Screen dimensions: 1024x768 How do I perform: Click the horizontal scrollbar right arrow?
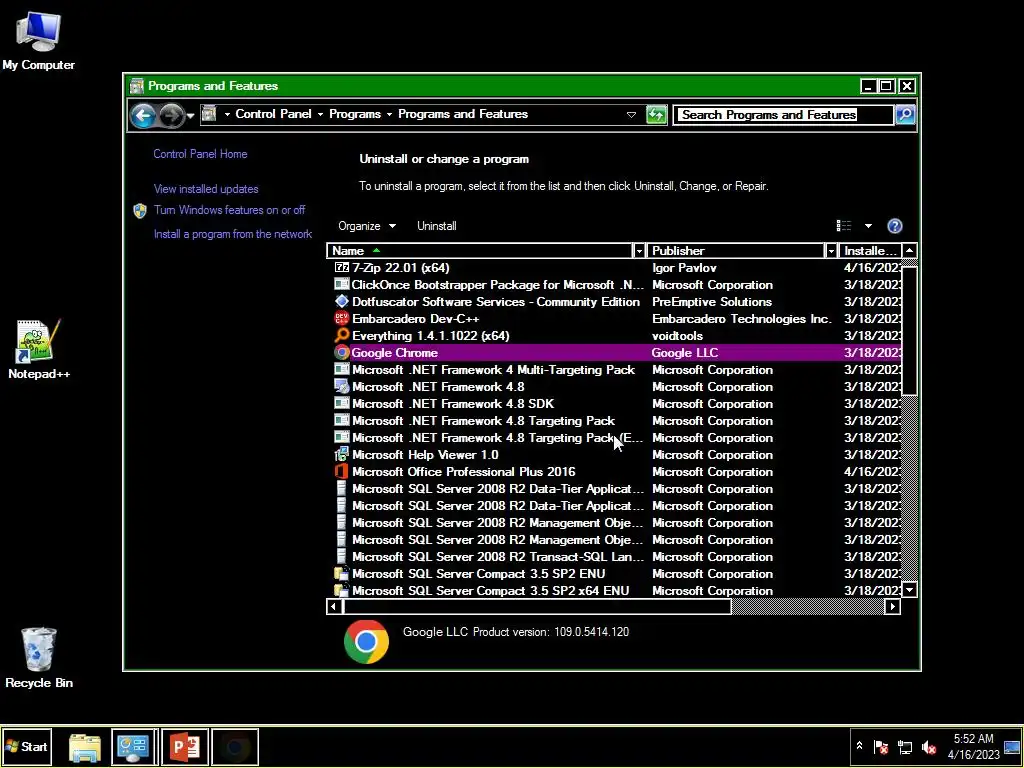pyautogui.click(x=893, y=607)
